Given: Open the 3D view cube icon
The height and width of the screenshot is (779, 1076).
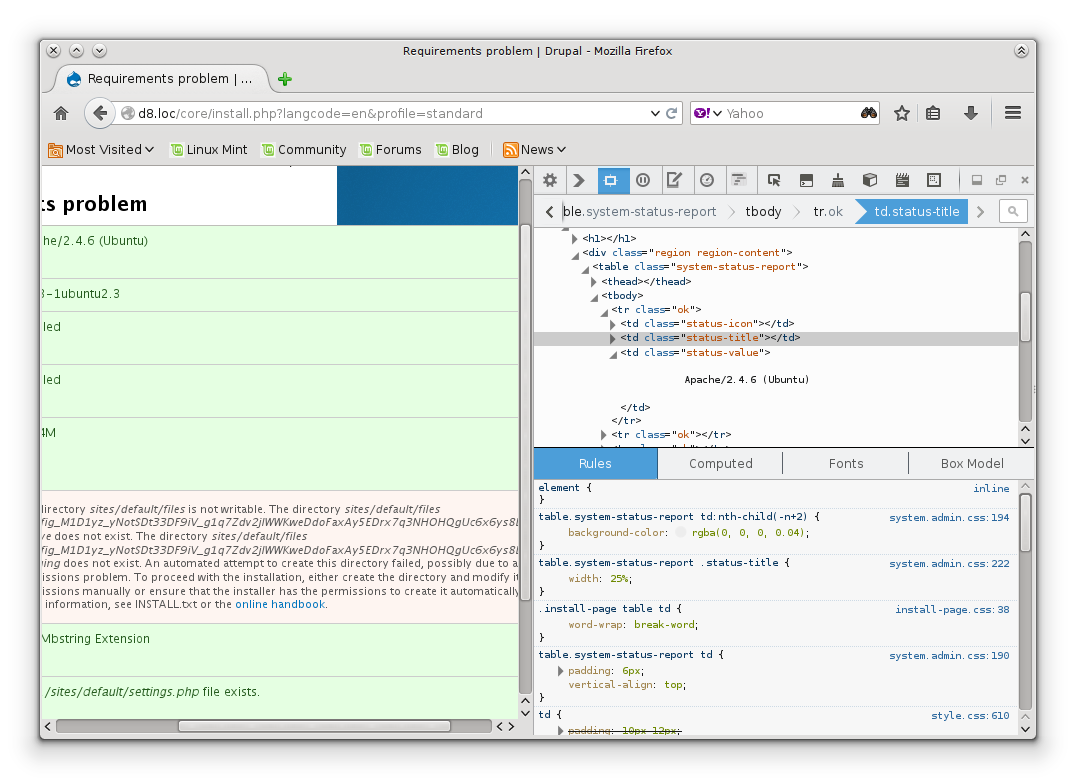Looking at the screenshot, I should click(870, 181).
